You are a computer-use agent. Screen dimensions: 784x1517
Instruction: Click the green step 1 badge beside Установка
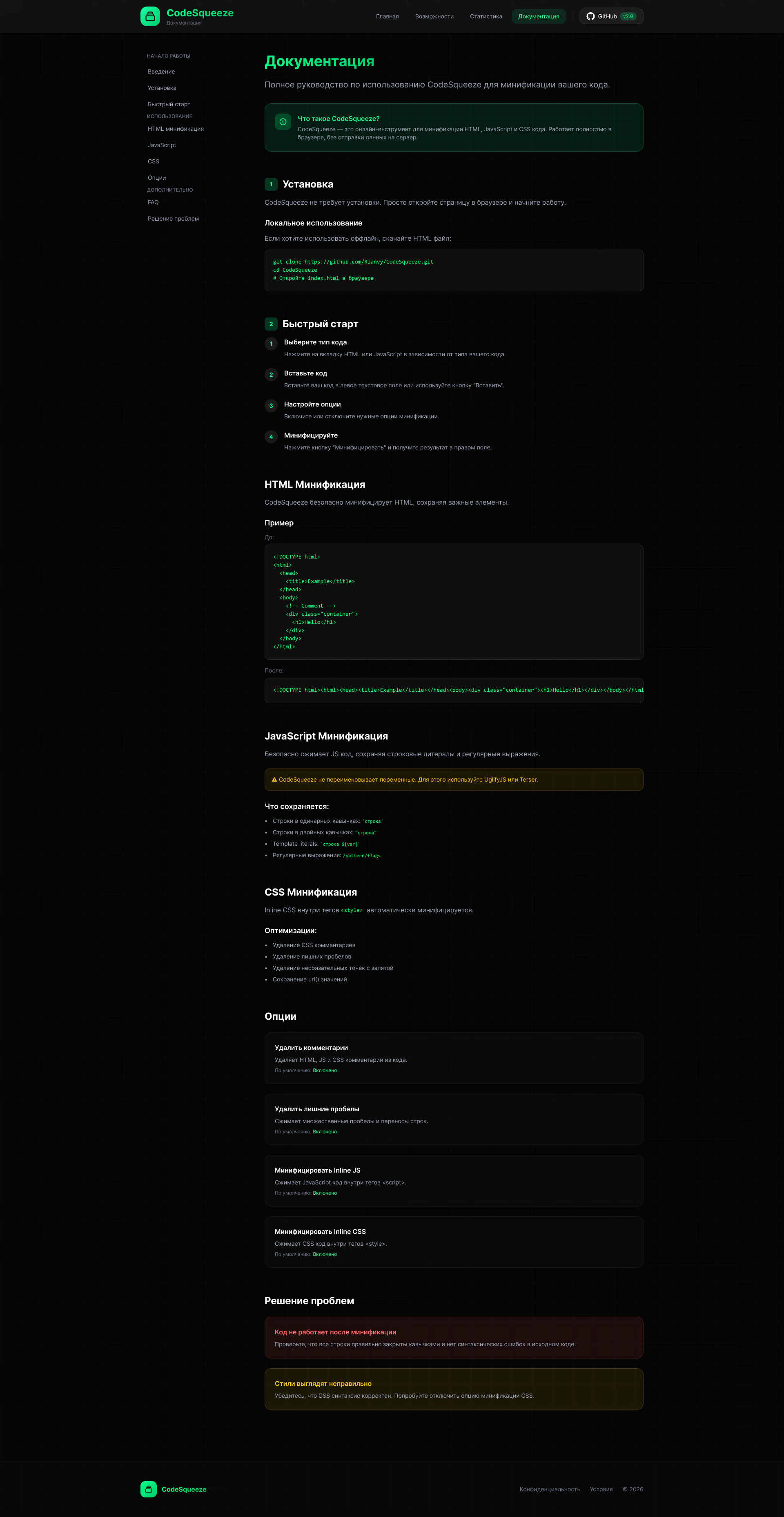pyautogui.click(x=271, y=184)
